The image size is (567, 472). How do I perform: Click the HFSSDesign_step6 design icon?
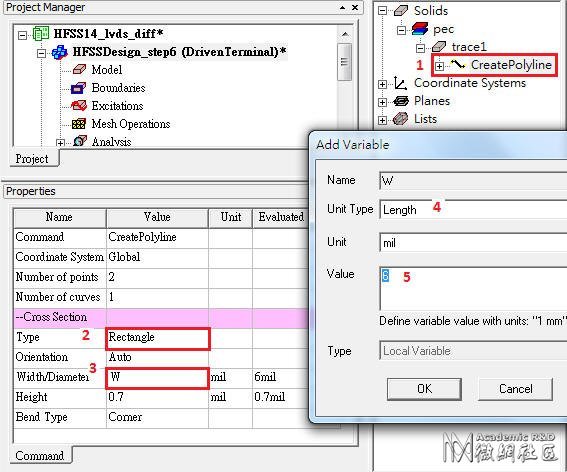(x=60, y=52)
